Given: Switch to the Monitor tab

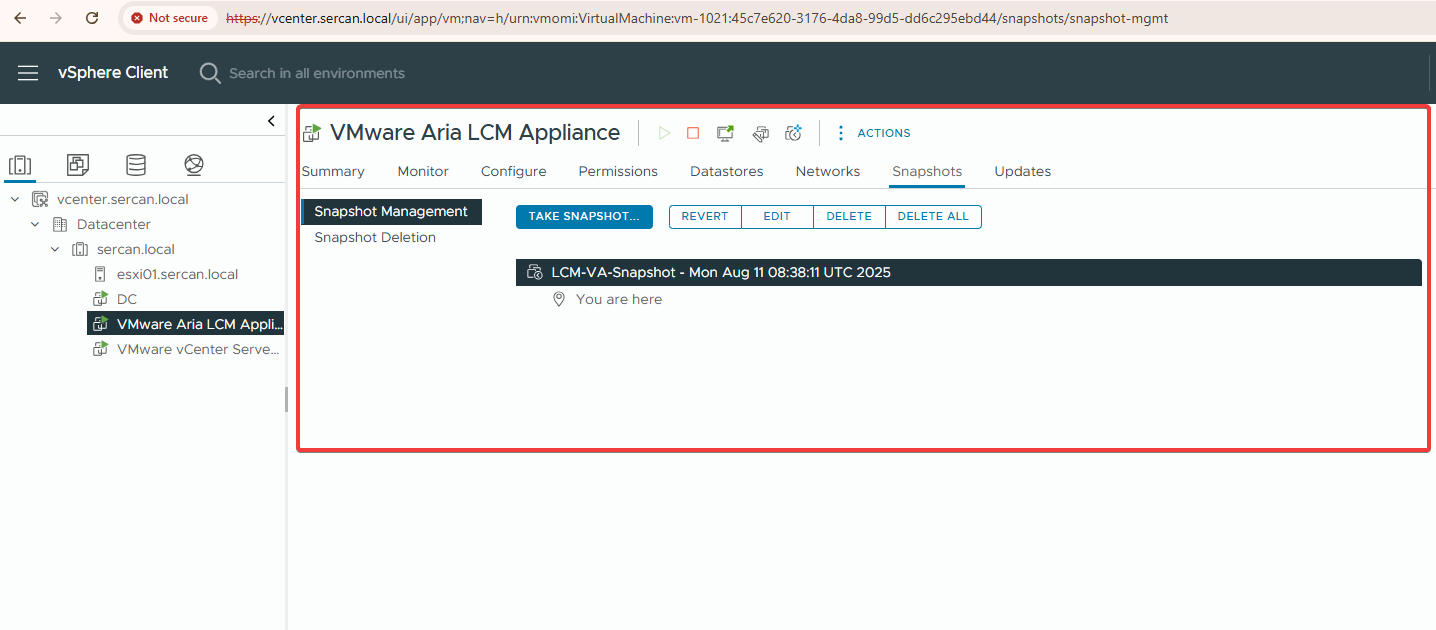Looking at the screenshot, I should 423,171.
